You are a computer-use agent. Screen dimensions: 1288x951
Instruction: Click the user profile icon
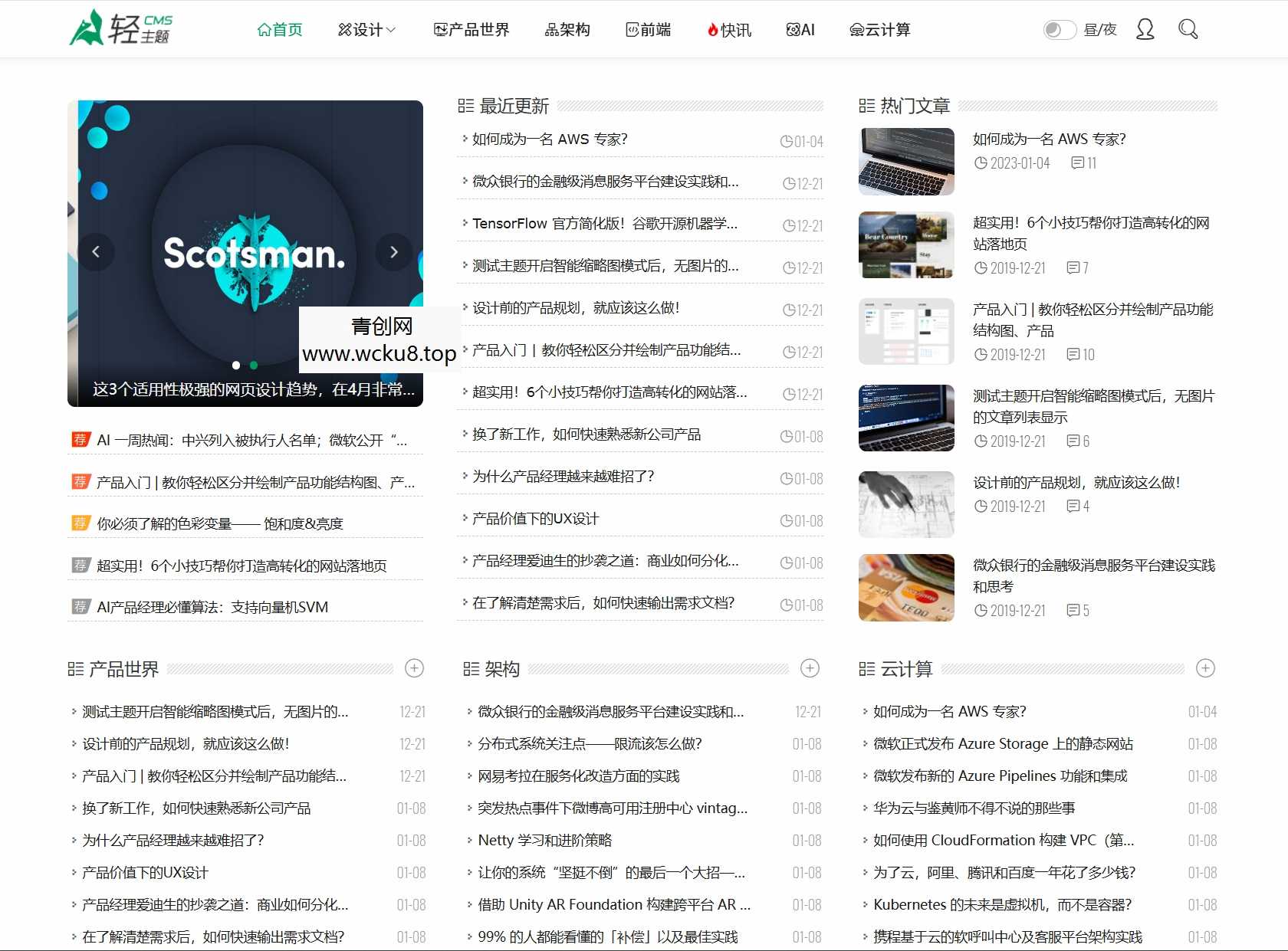click(1145, 29)
